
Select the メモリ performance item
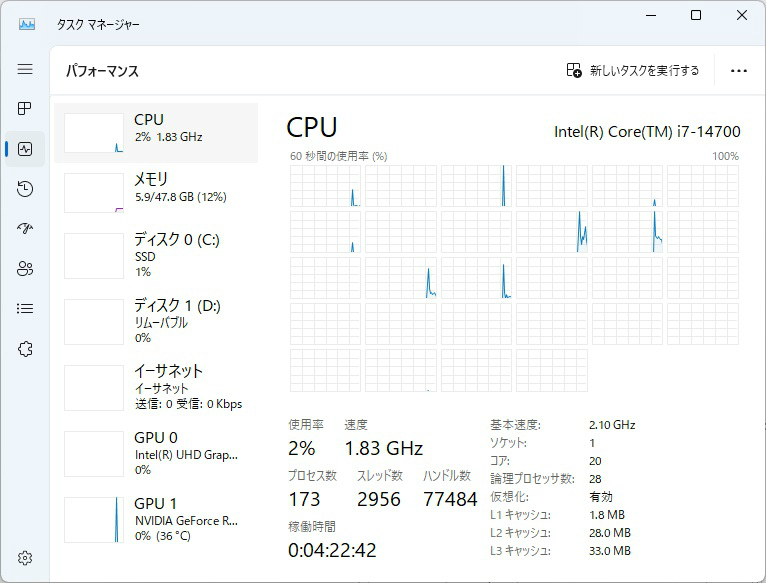point(155,192)
